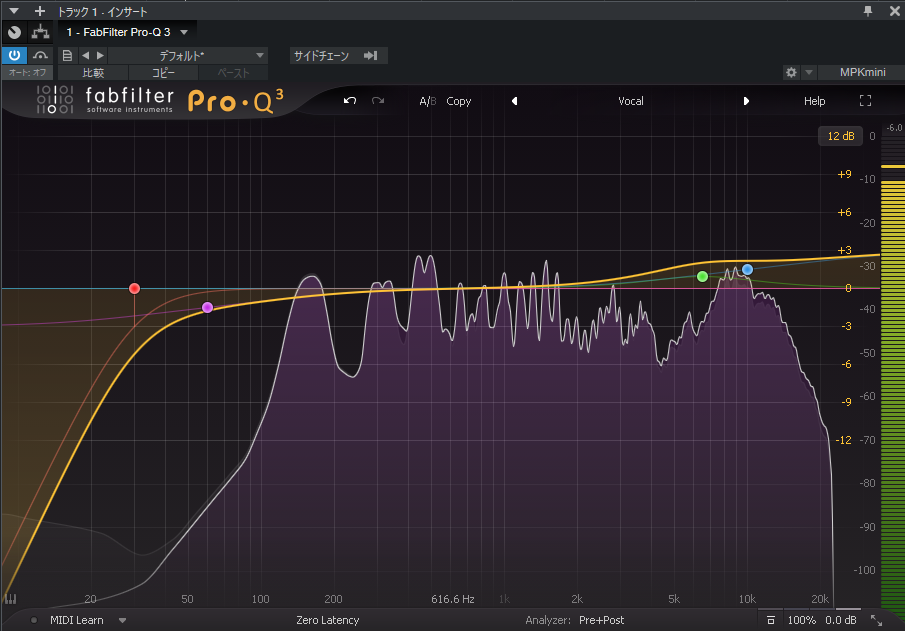Toggle the MIDI Learn indicator dot
Viewport: 905px width, 631px height.
coord(34,620)
